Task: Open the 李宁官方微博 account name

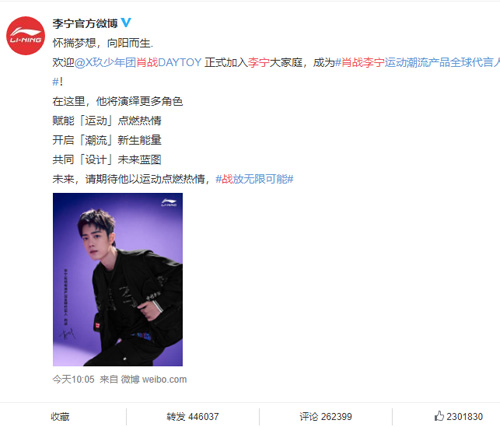Action: [85, 23]
